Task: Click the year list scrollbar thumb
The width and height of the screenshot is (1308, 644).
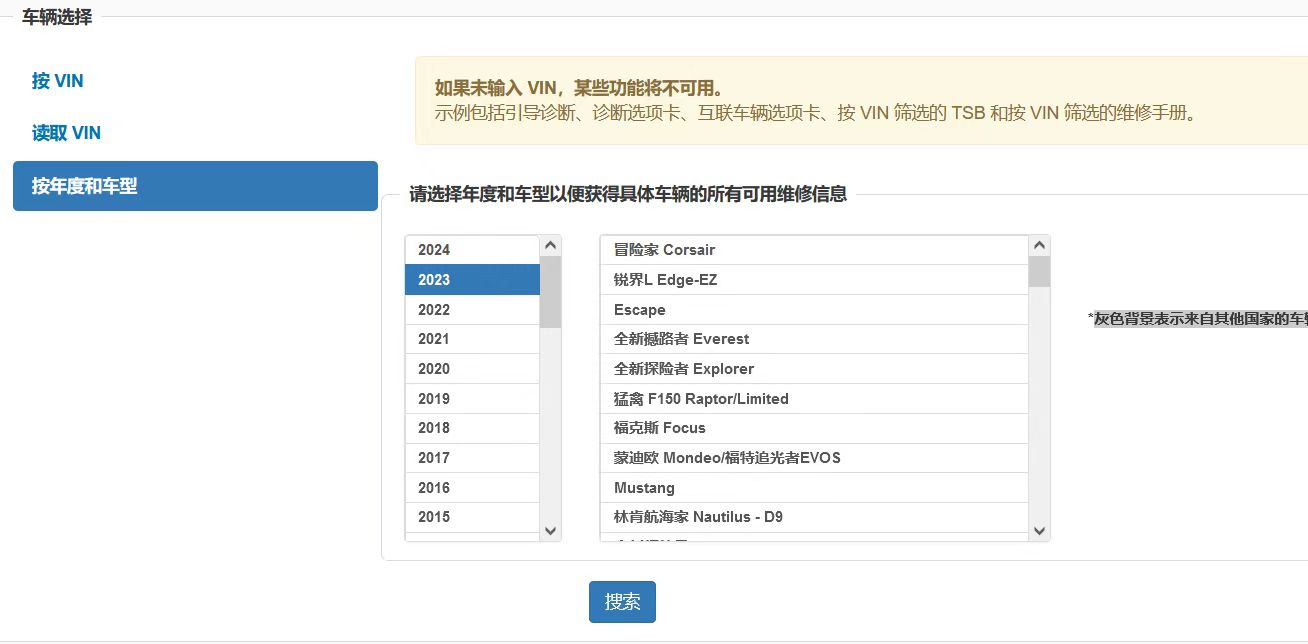Action: 550,292
